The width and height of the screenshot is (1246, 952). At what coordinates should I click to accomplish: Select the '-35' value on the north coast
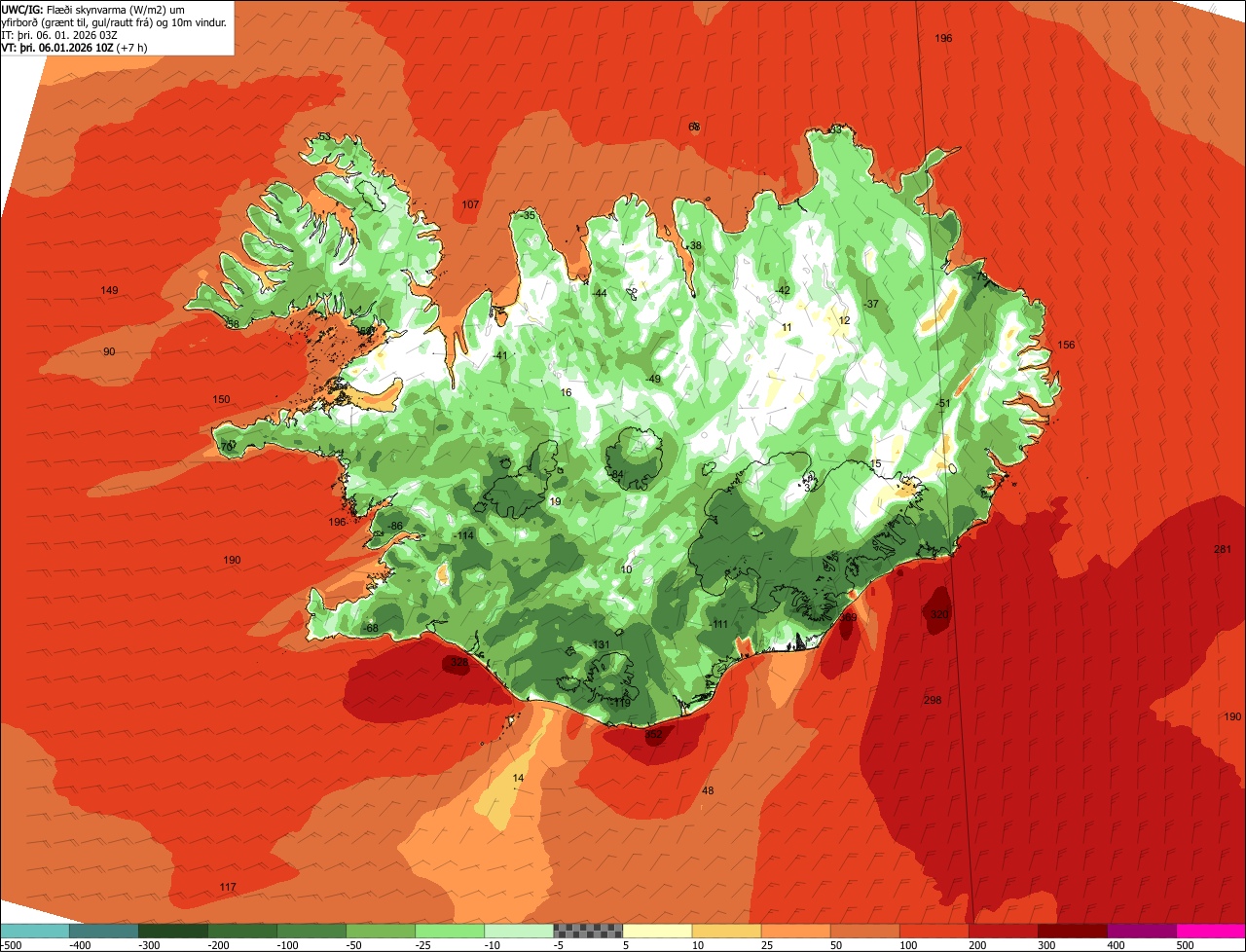coord(528,215)
